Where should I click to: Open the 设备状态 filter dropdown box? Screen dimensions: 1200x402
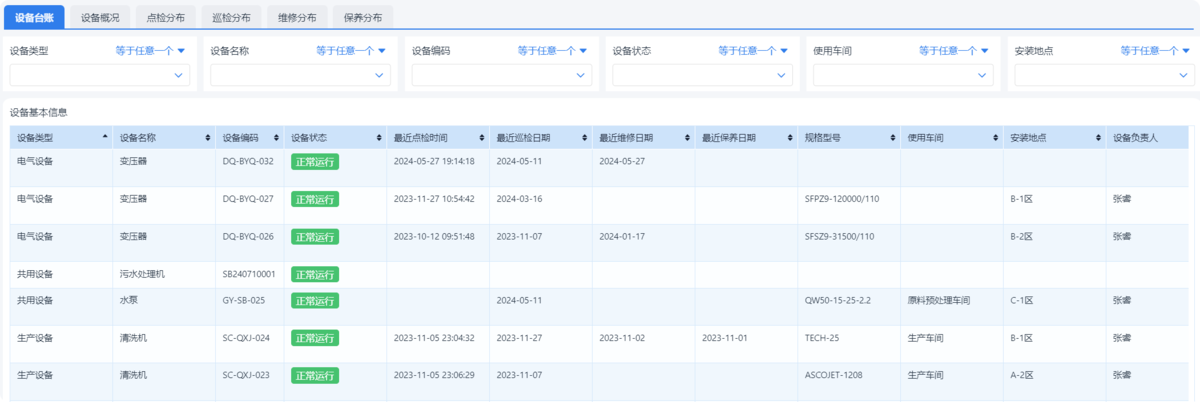[702, 75]
